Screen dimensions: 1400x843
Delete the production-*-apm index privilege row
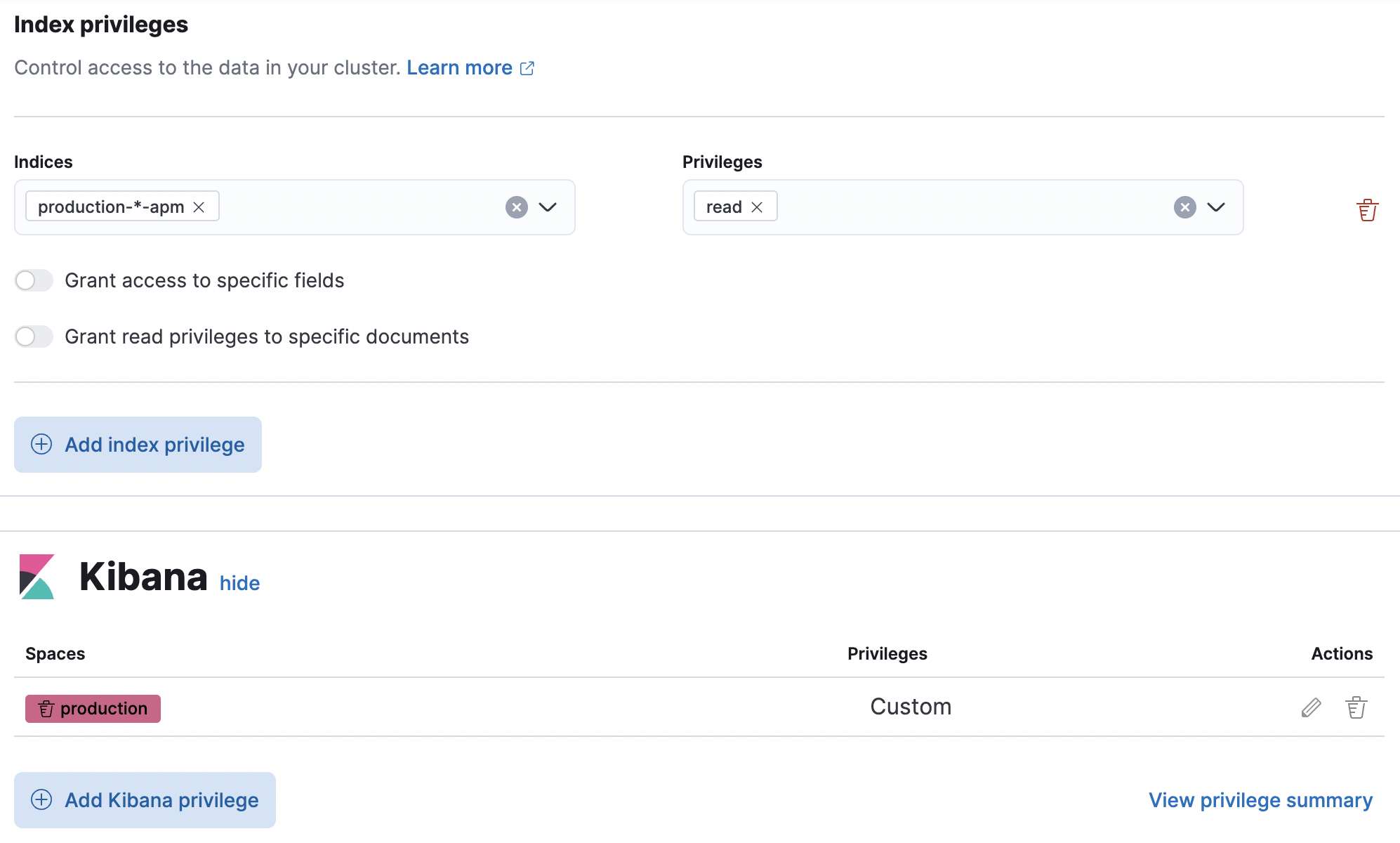1368,208
